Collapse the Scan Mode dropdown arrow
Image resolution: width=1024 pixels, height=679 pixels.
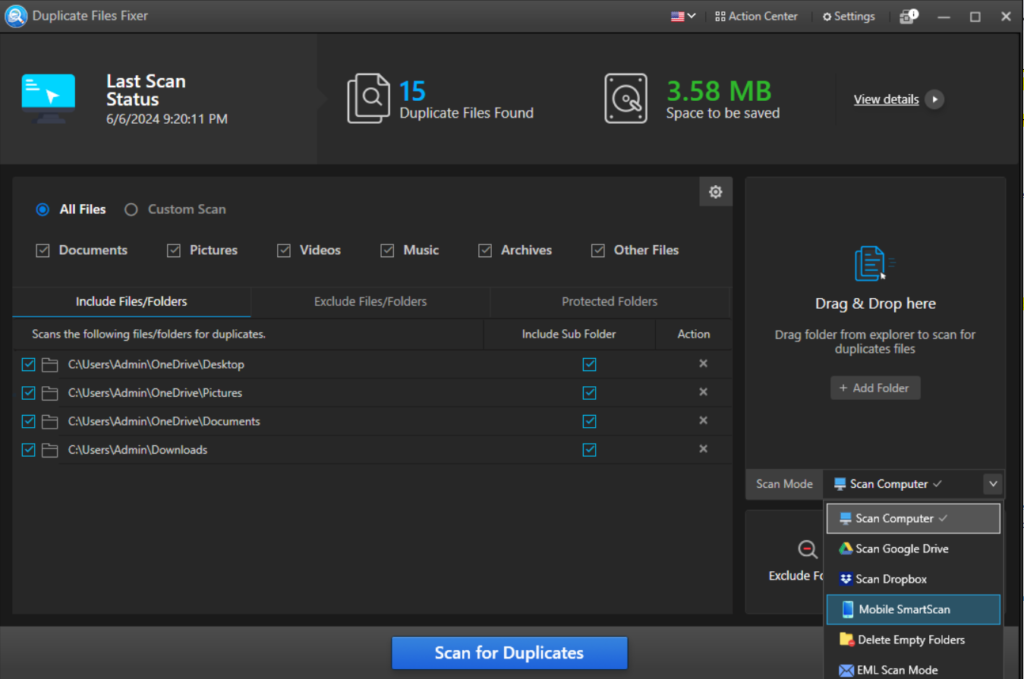992,484
